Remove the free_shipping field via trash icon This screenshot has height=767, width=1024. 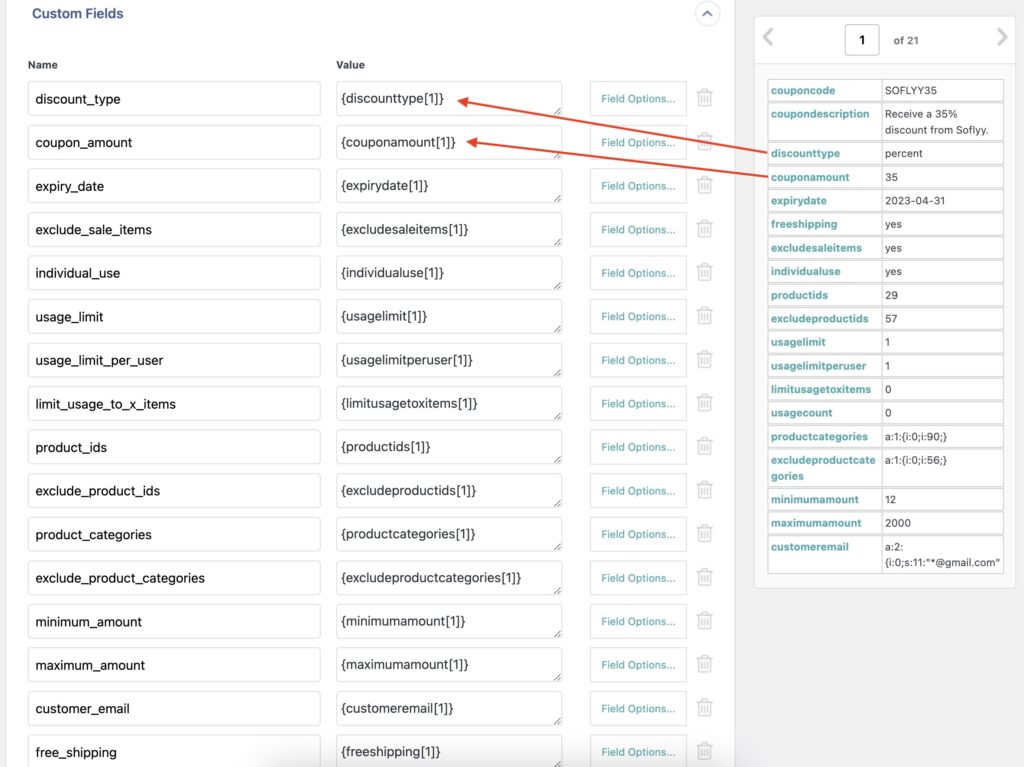click(x=704, y=751)
